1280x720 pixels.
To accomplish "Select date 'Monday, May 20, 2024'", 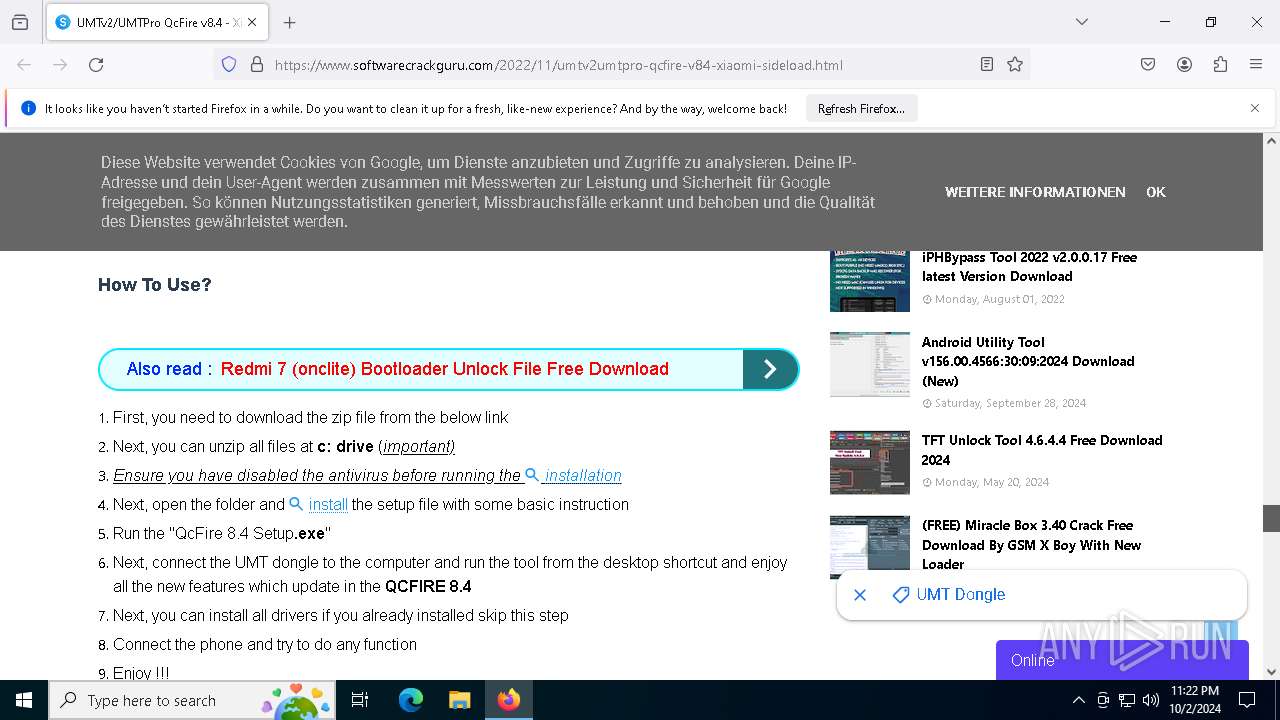I will coord(992,482).
